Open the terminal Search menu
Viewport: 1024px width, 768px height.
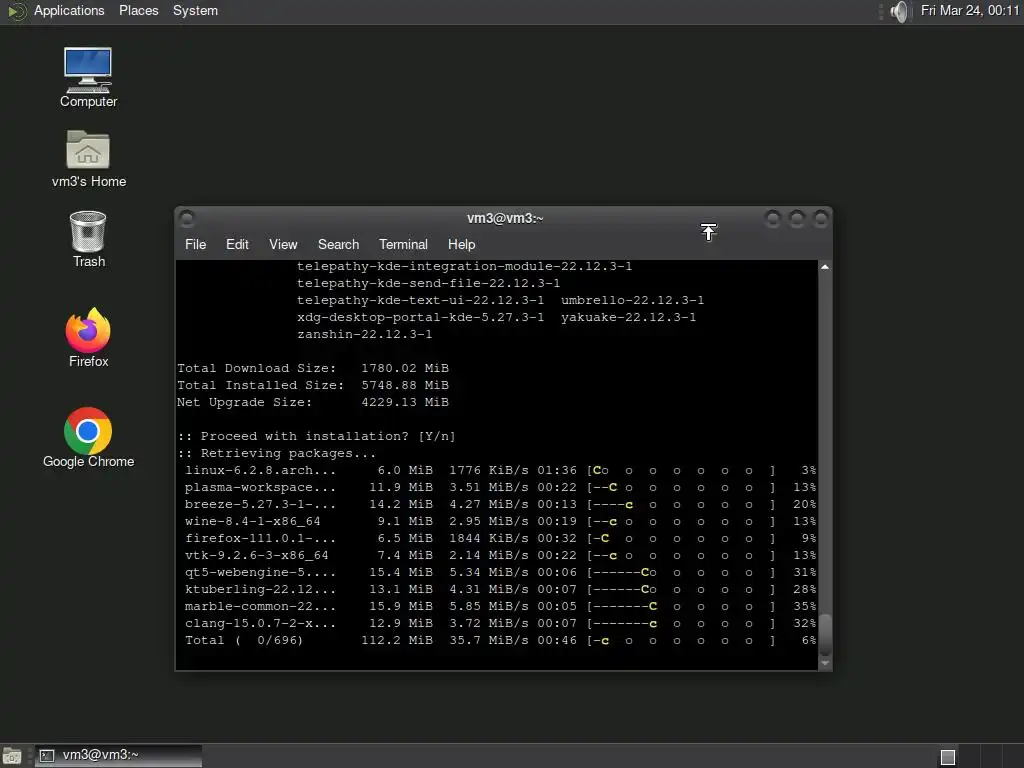338,244
